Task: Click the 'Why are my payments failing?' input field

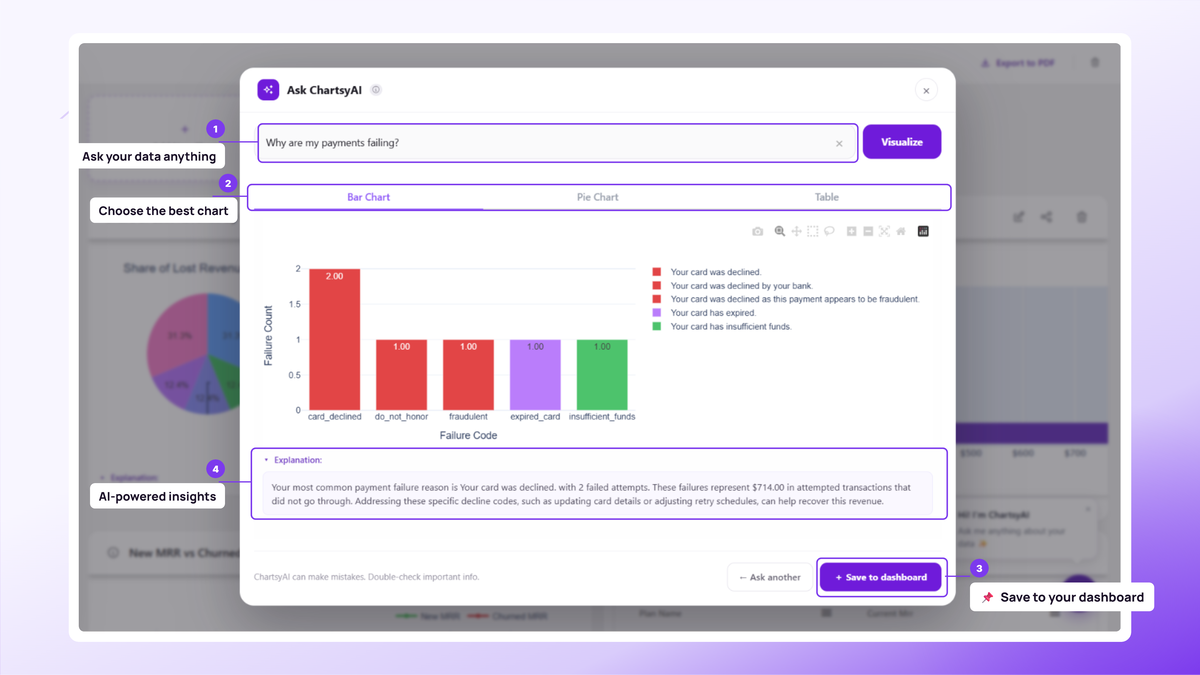Action: [558, 143]
